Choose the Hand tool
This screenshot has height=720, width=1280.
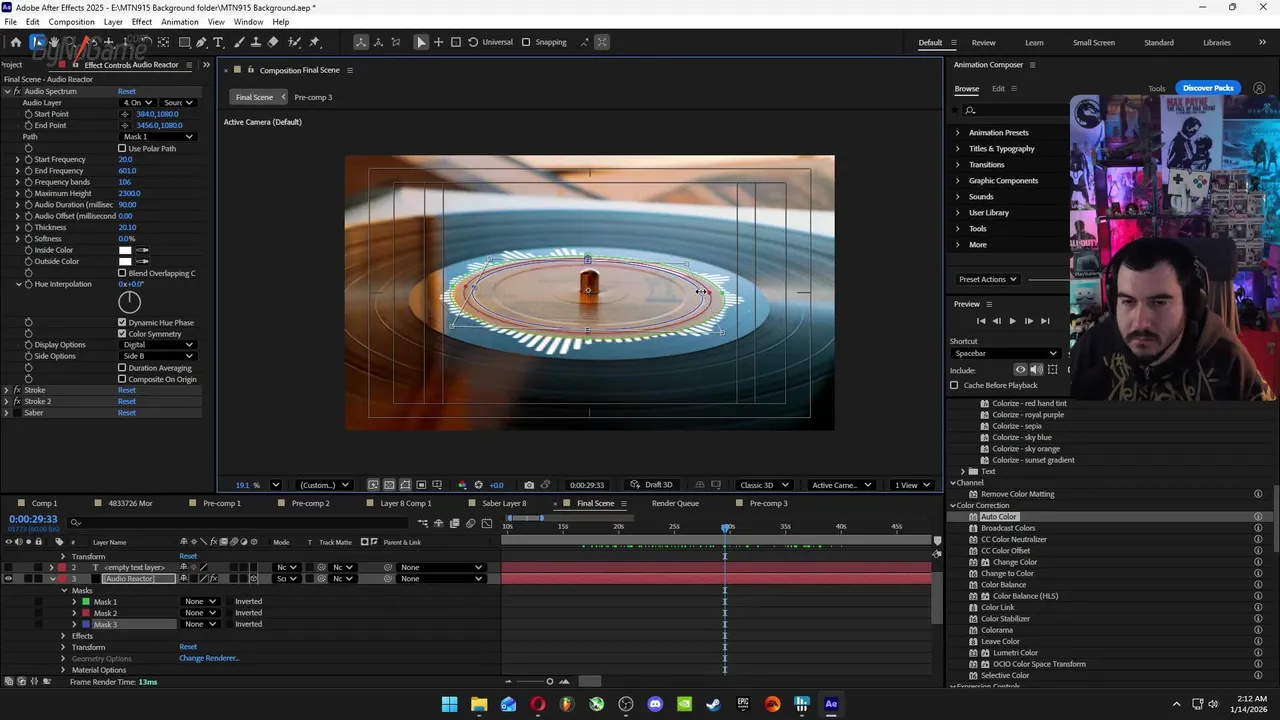coord(54,42)
